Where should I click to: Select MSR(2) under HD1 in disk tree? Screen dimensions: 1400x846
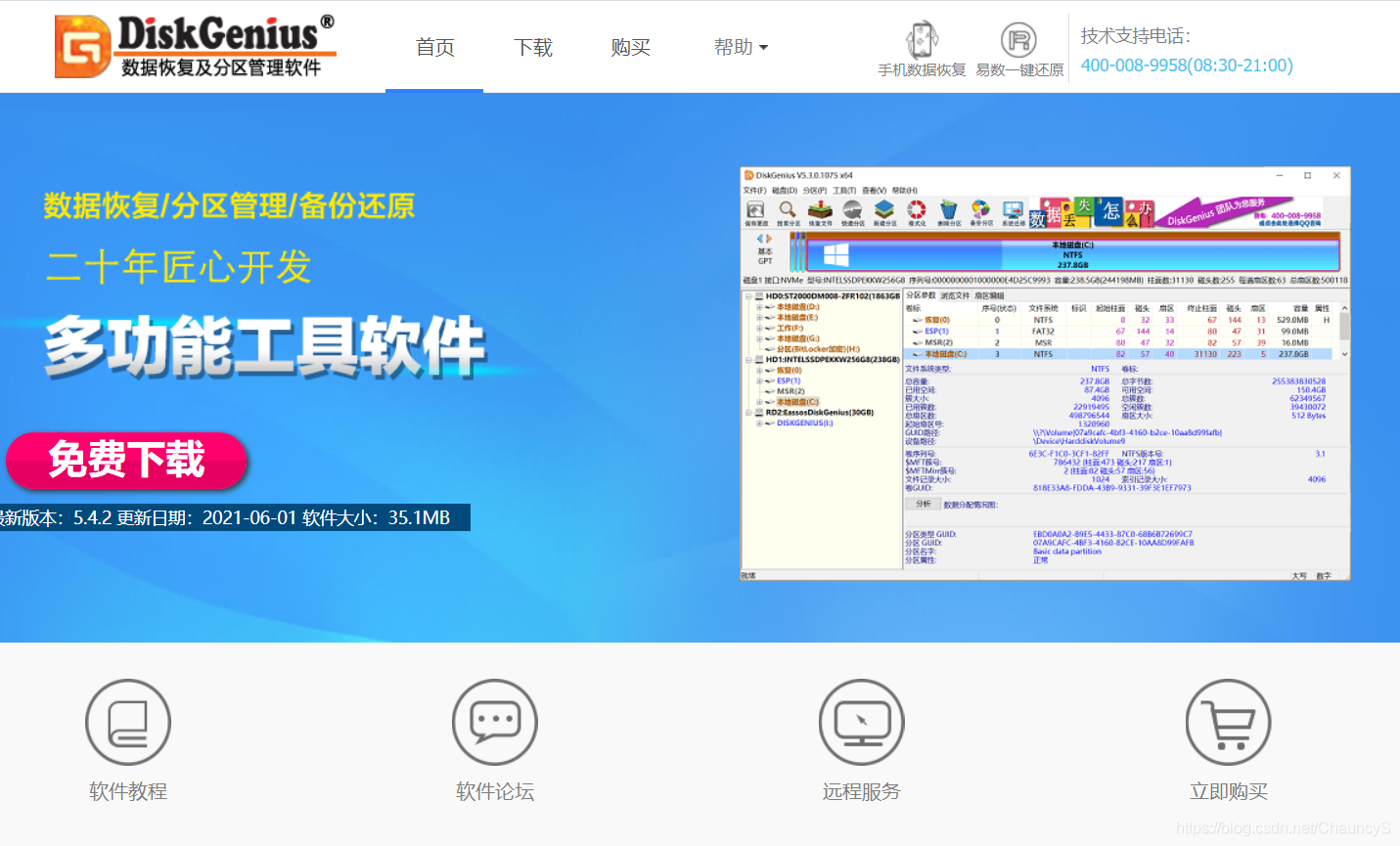point(790,391)
